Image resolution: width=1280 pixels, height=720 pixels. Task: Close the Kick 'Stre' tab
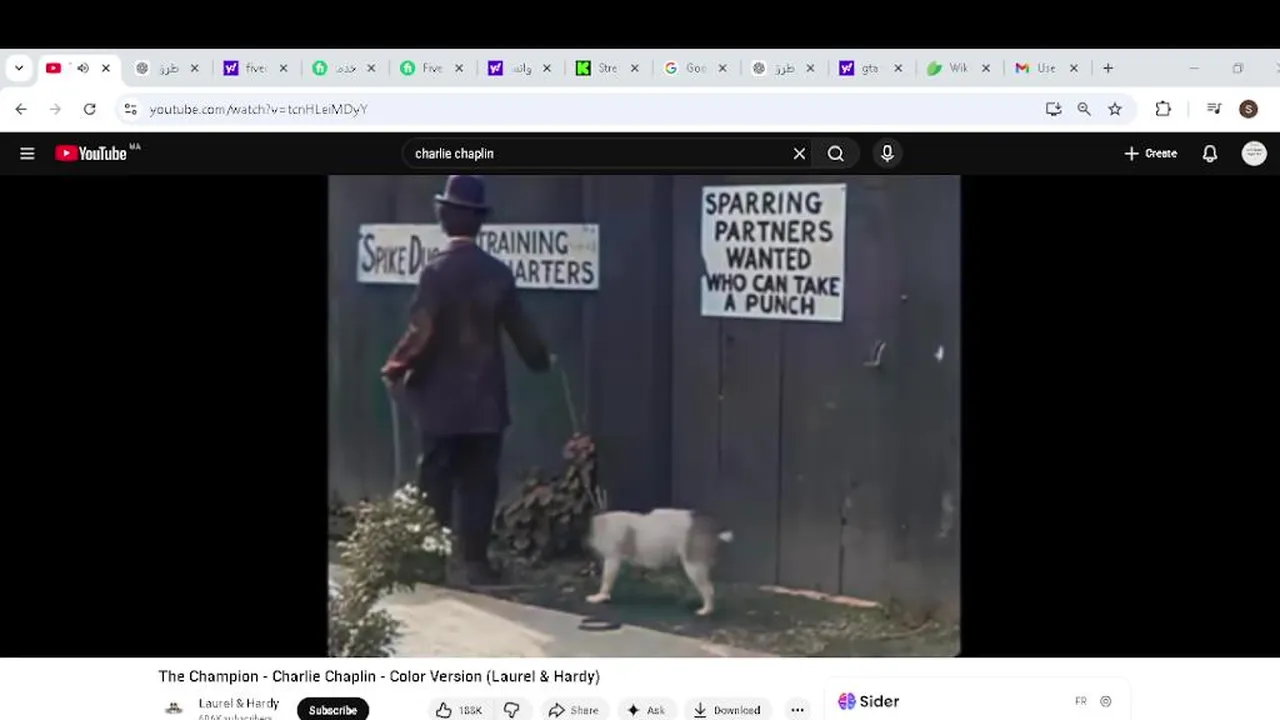click(x=634, y=68)
